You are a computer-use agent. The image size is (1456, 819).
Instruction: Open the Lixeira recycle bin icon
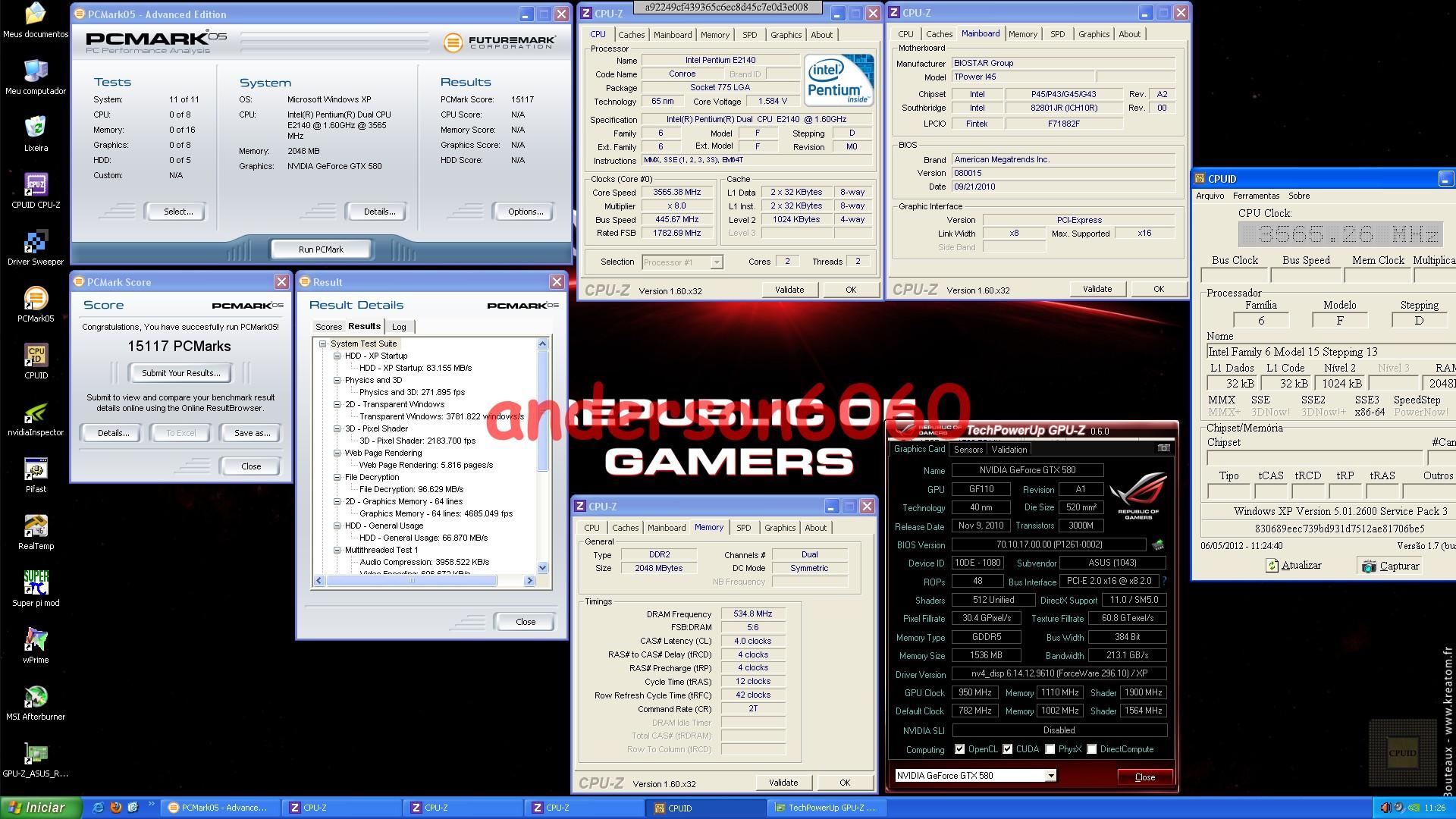36,134
